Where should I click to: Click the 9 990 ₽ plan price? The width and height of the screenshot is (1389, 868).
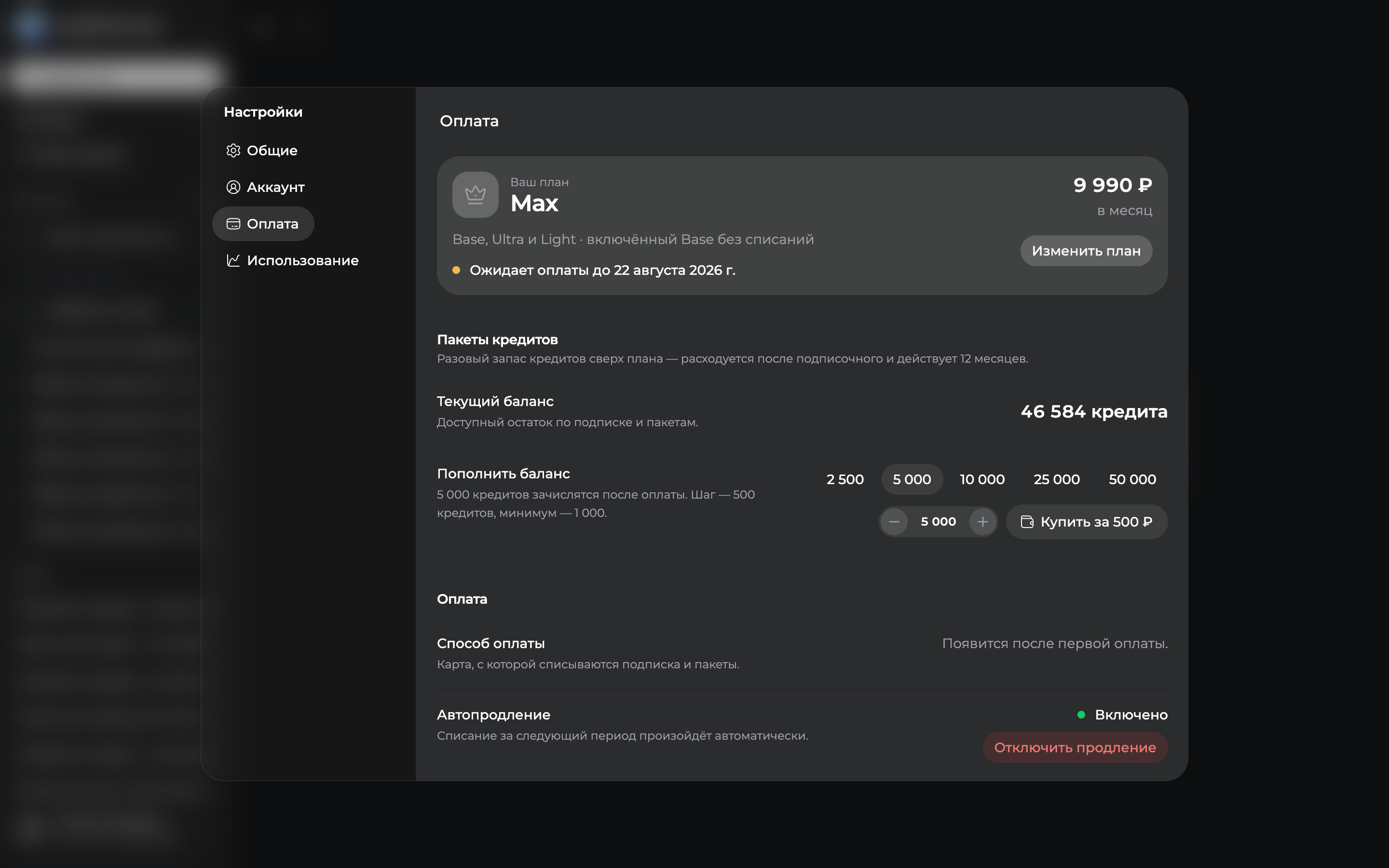tap(1112, 185)
